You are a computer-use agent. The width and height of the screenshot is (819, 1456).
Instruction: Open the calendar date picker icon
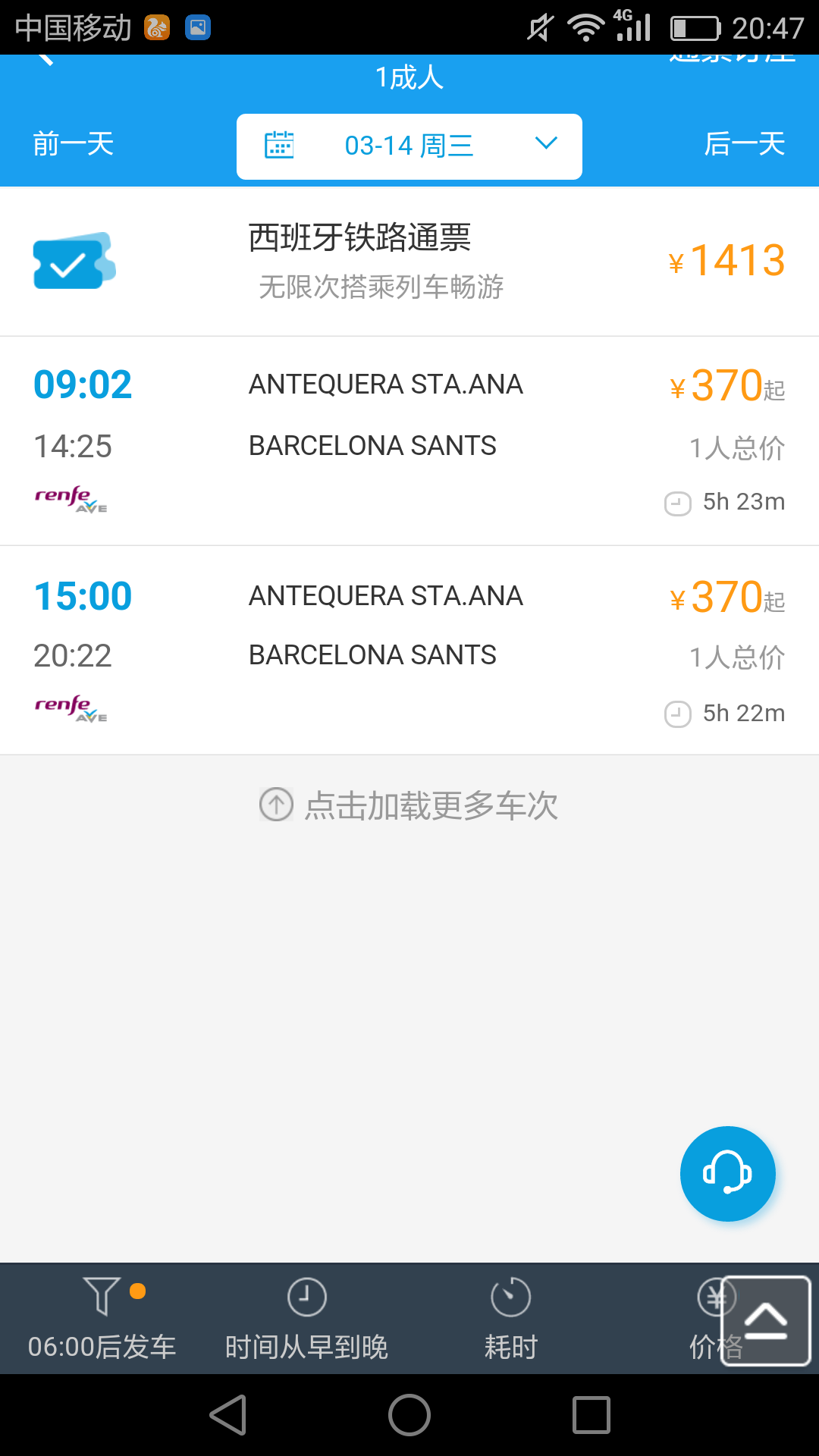pos(279,145)
